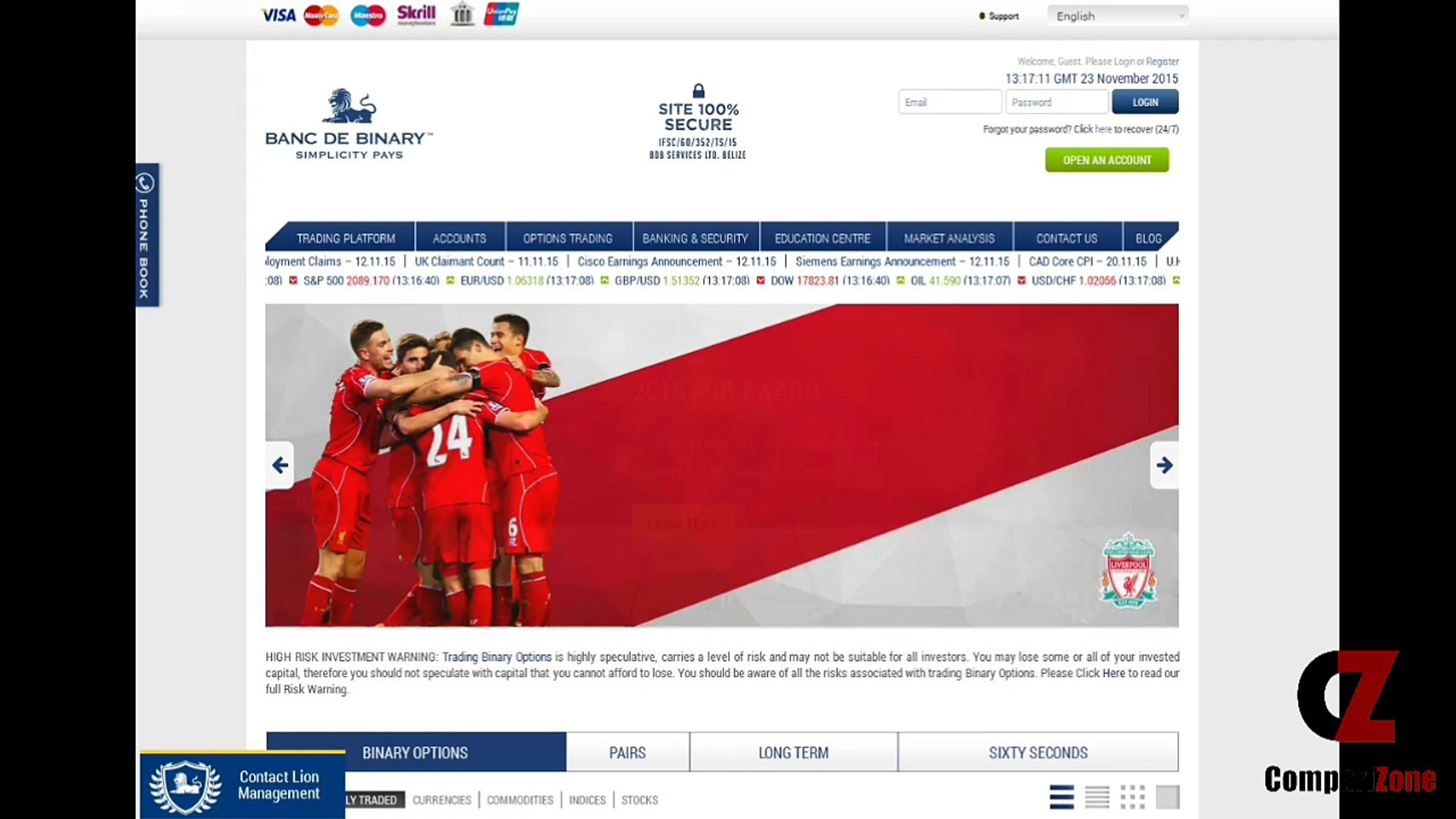The width and height of the screenshot is (1456, 819).
Task: Click the Register link
Action: pyautogui.click(x=1162, y=61)
